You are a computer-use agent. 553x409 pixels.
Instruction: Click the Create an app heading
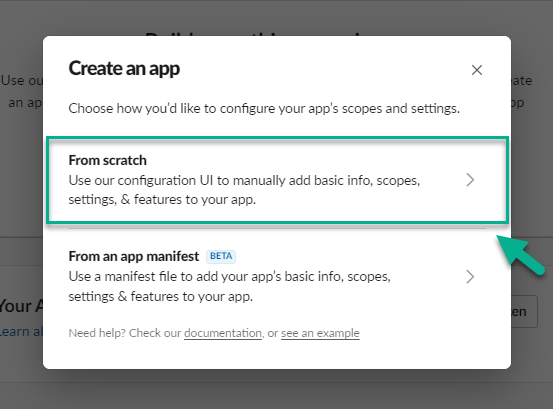[x=124, y=69]
